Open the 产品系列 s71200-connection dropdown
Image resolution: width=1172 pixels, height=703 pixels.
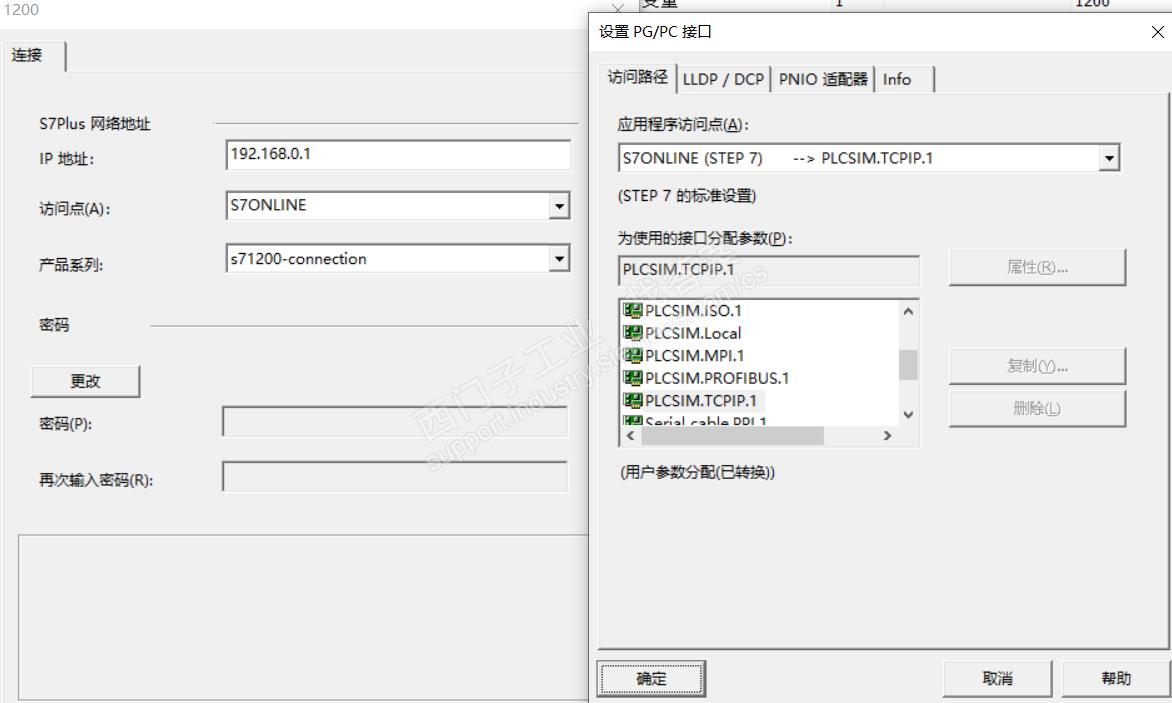pos(558,258)
